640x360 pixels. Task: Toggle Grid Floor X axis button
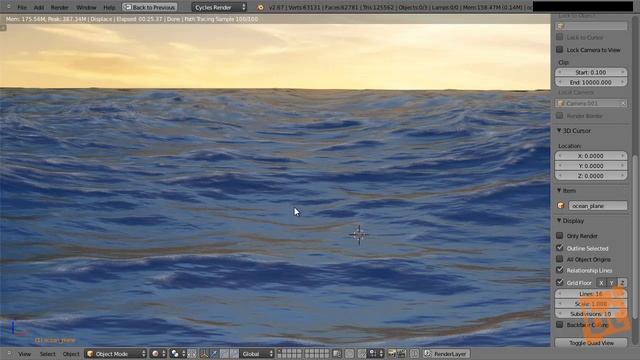click(601, 282)
